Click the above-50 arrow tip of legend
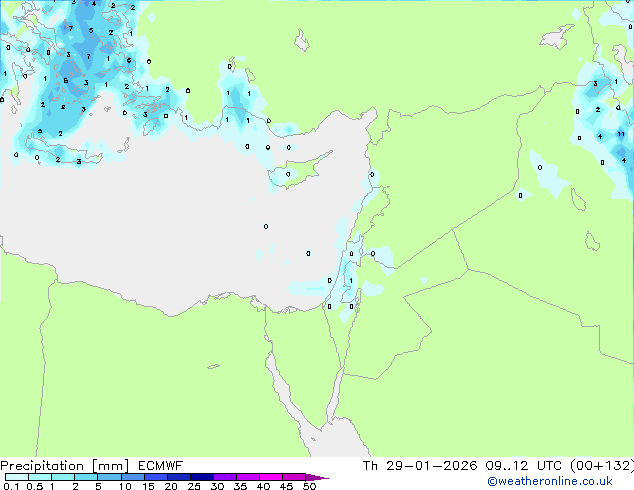Screen dimensions: 634x490 tap(317, 477)
